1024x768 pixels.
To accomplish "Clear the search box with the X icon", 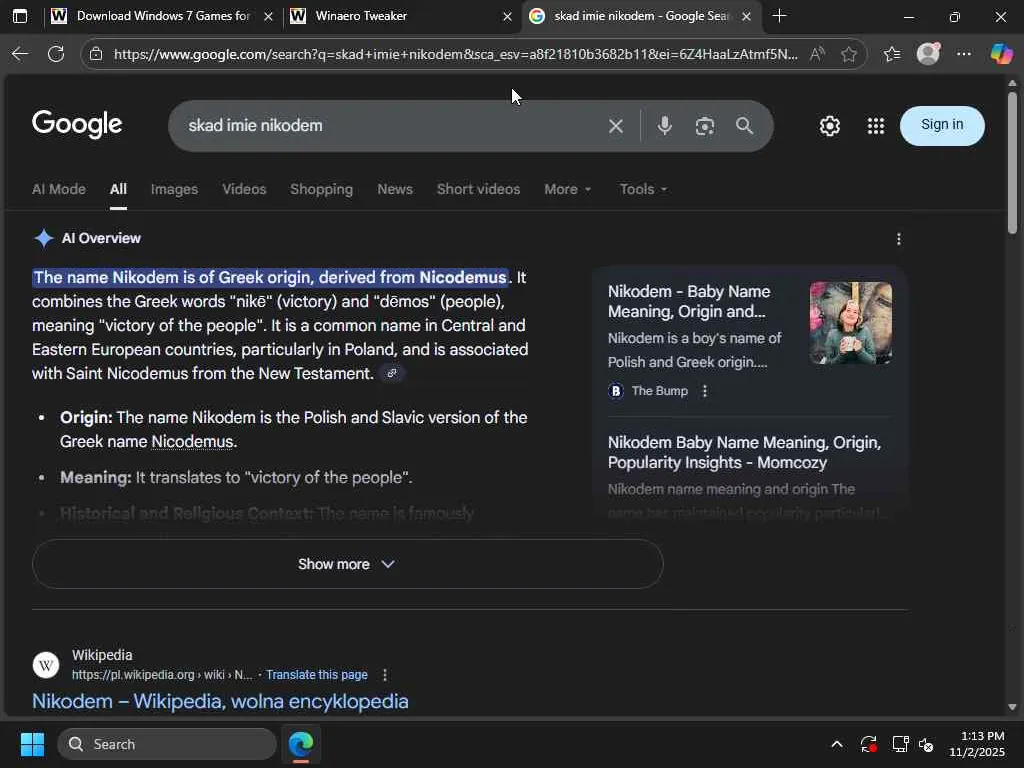I will click(616, 126).
